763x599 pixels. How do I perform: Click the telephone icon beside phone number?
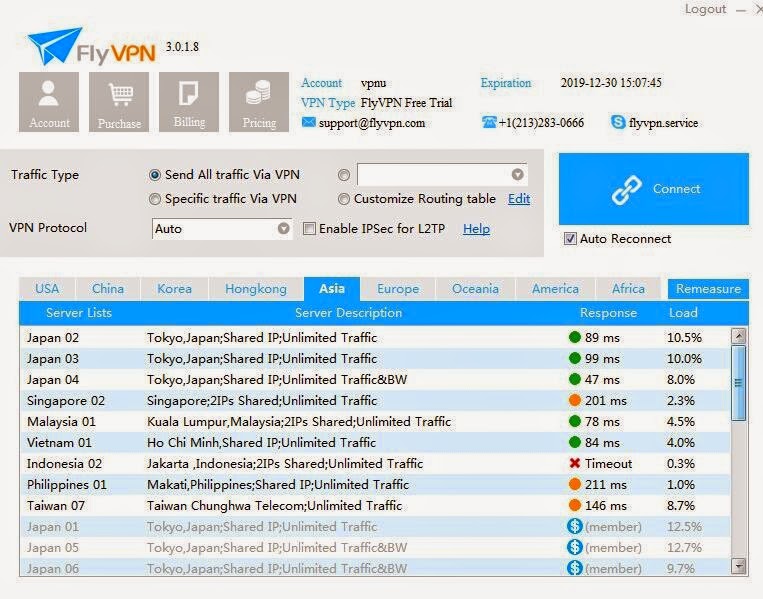click(x=489, y=122)
